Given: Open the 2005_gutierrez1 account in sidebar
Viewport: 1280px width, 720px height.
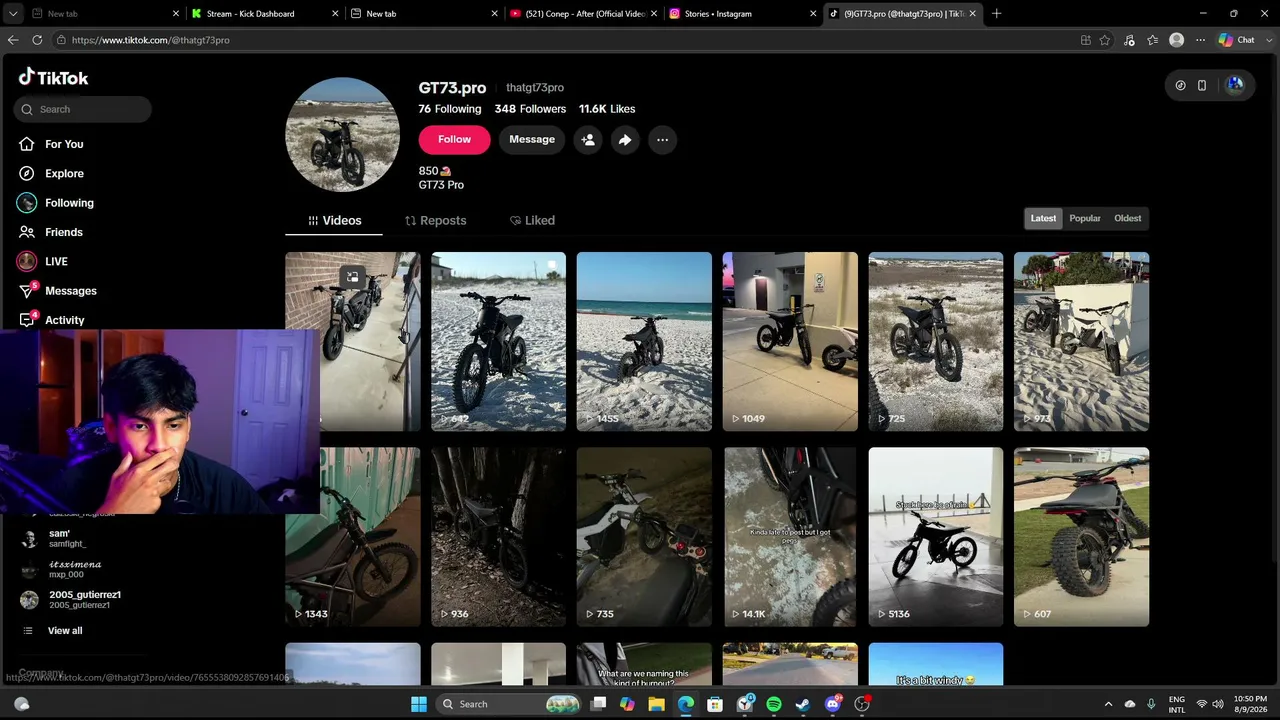Looking at the screenshot, I should (x=72, y=600).
